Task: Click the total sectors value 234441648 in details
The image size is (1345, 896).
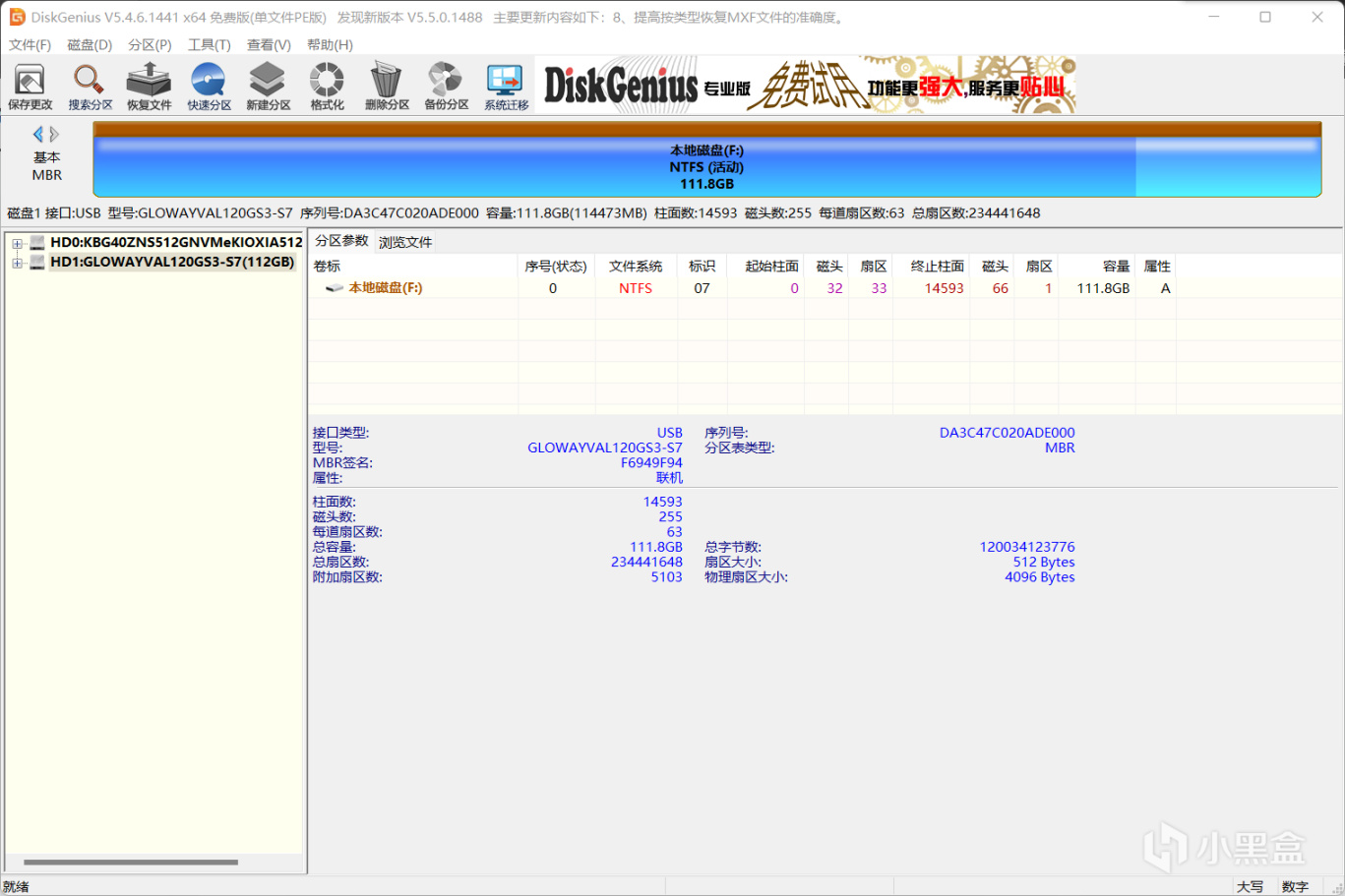Action: pyautogui.click(x=646, y=563)
